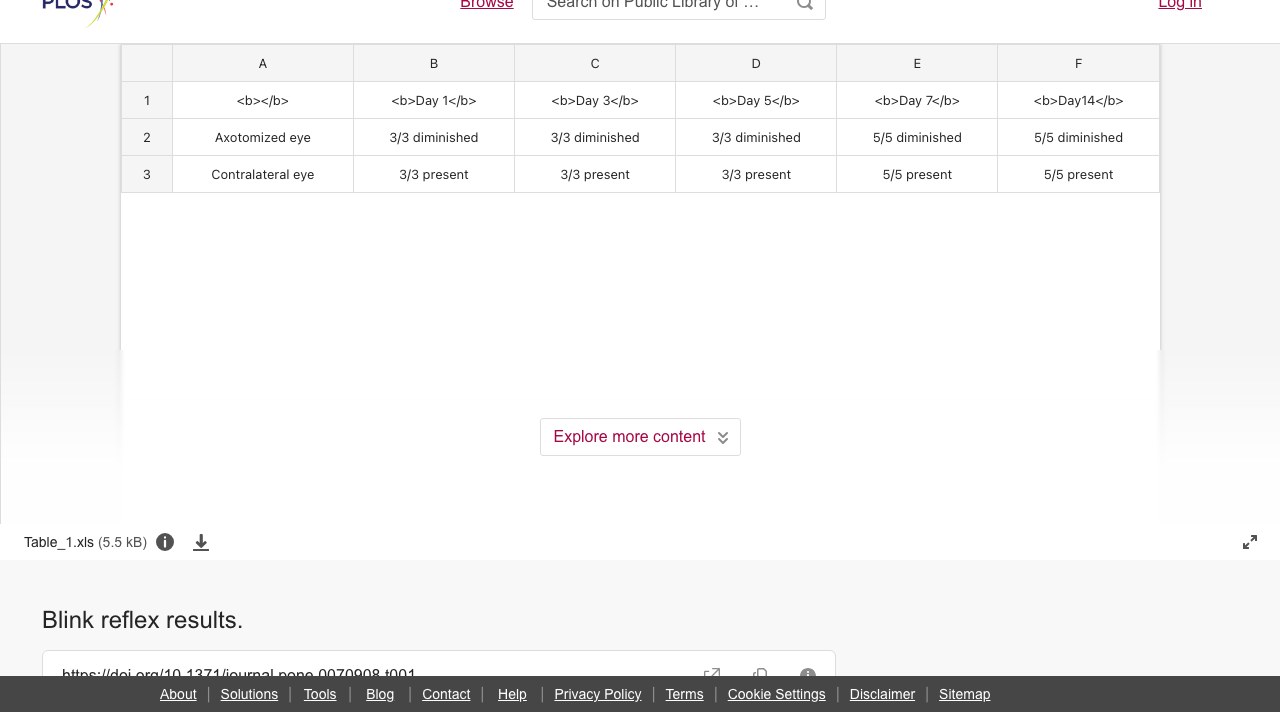The height and width of the screenshot is (720, 1280).
Task: Open the Browse link
Action: tap(487, 4)
